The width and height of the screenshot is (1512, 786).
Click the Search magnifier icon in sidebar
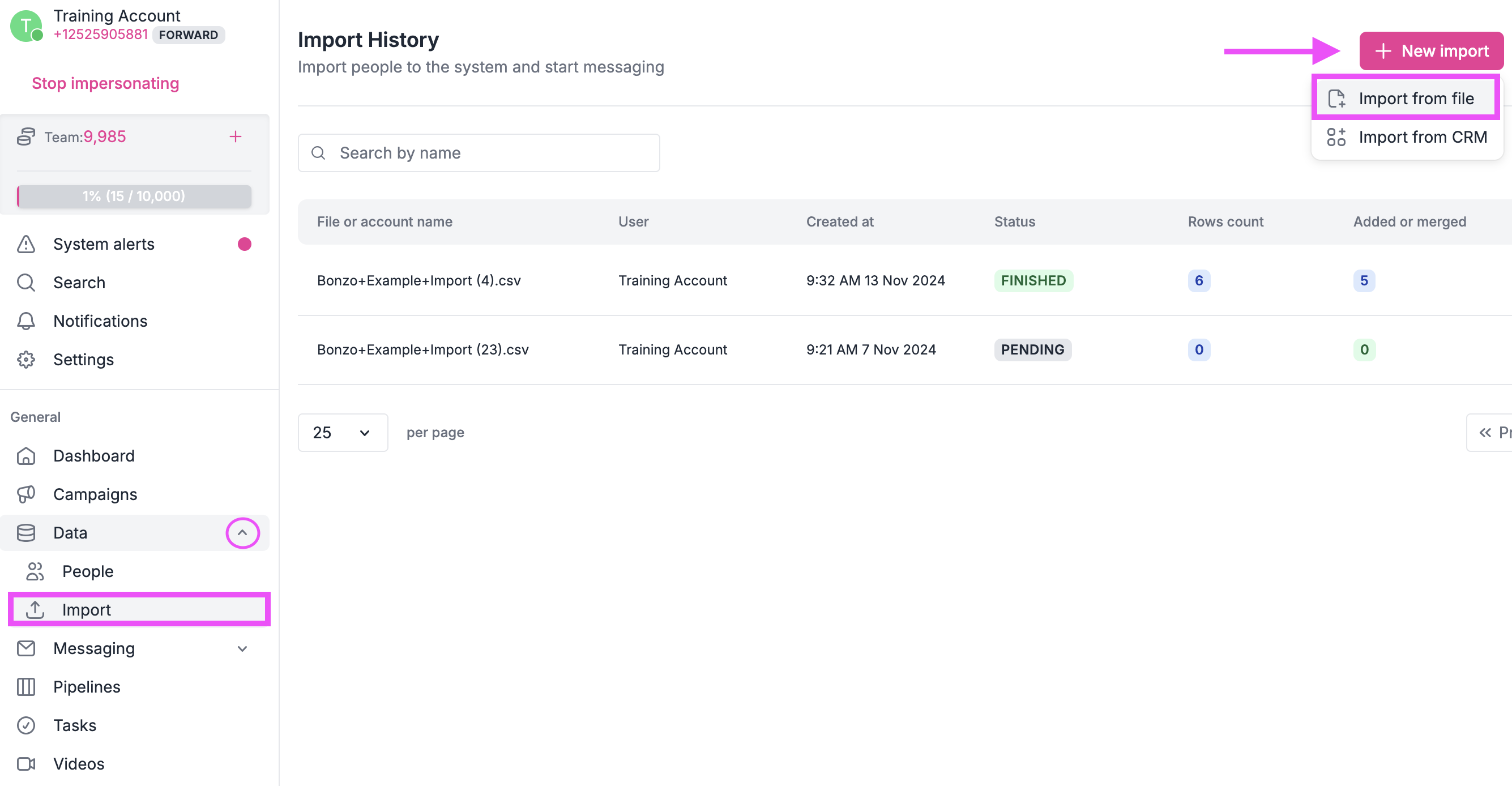[26, 283]
